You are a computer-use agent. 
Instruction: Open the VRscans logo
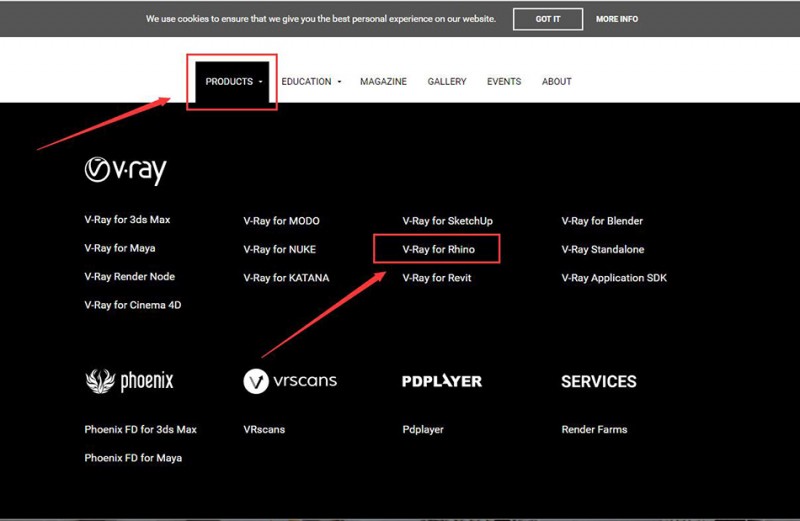pyautogui.click(x=290, y=381)
